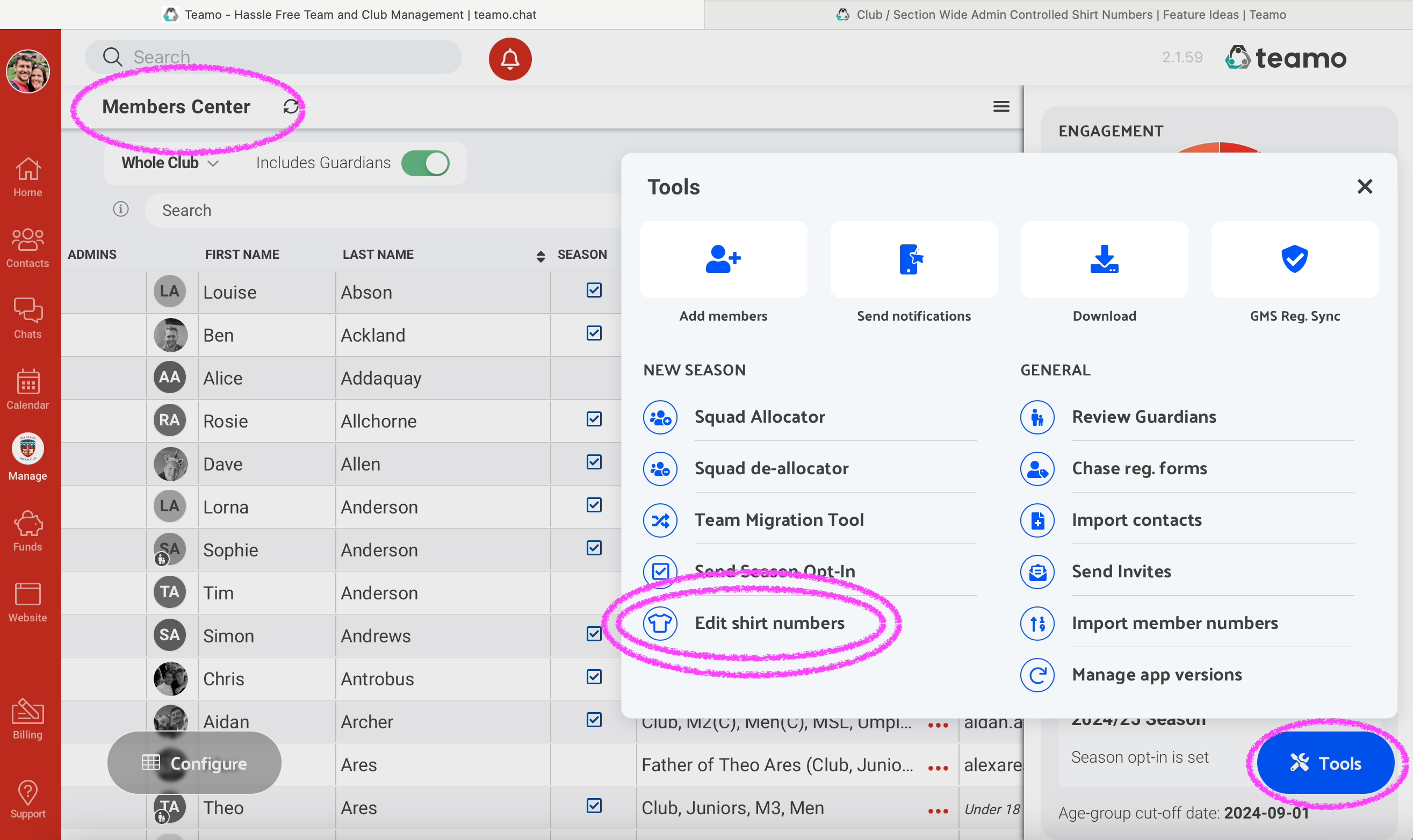Click the Add members tile
The height and width of the screenshot is (840, 1413).
[x=723, y=260]
